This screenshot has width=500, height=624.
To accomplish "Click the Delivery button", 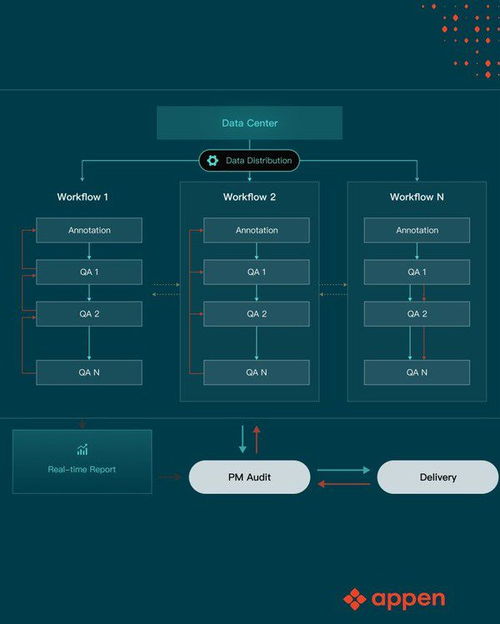I will click(438, 477).
